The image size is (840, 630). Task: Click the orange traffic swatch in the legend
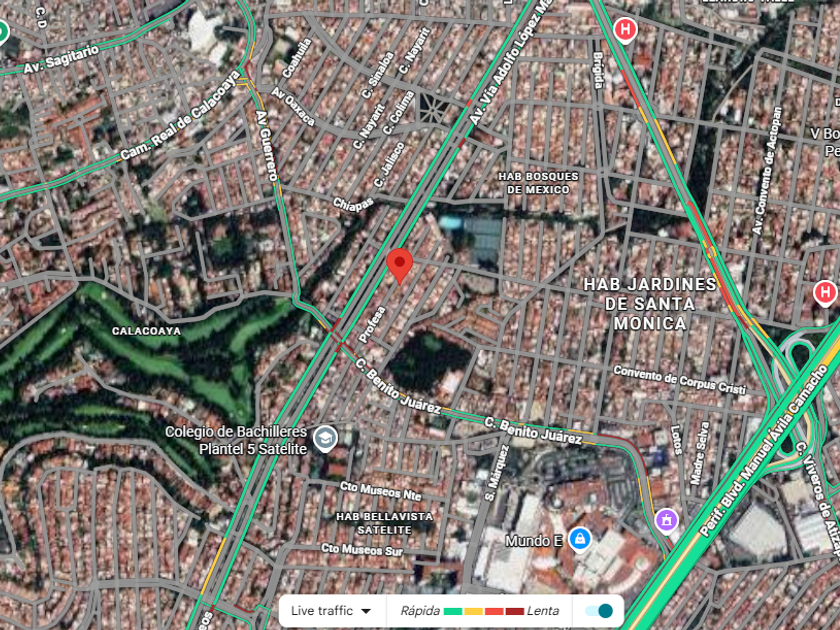pyautogui.click(x=474, y=611)
